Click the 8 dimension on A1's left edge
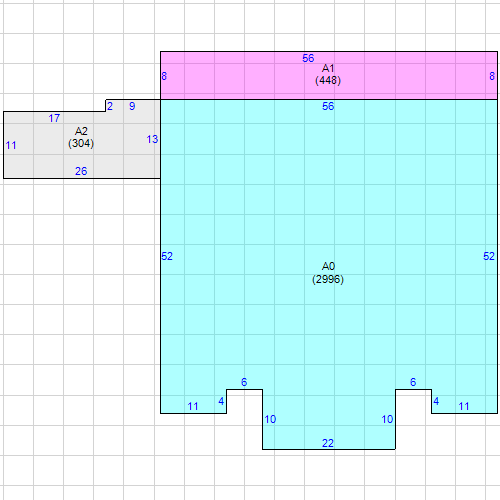 164,76
